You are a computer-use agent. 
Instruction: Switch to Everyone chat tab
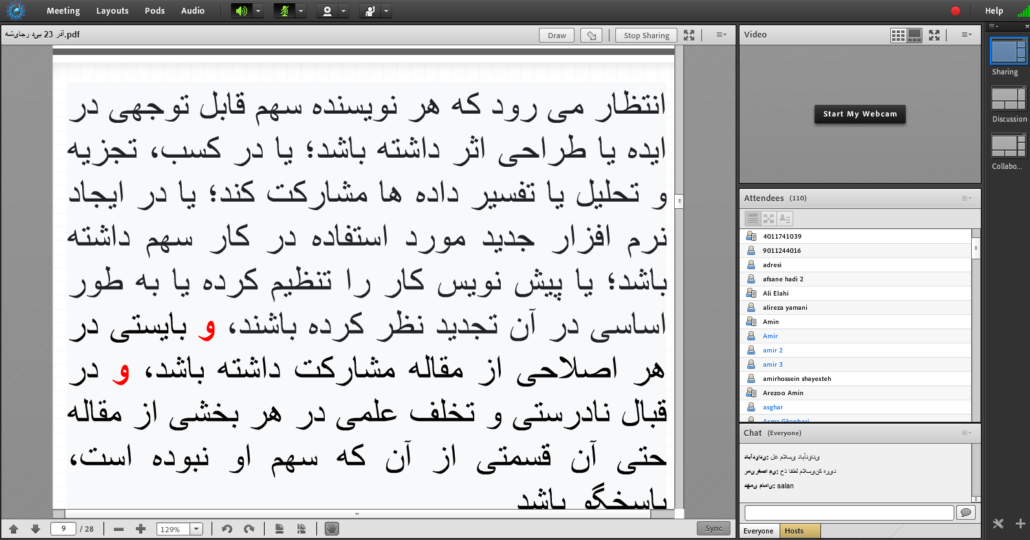[x=759, y=531]
